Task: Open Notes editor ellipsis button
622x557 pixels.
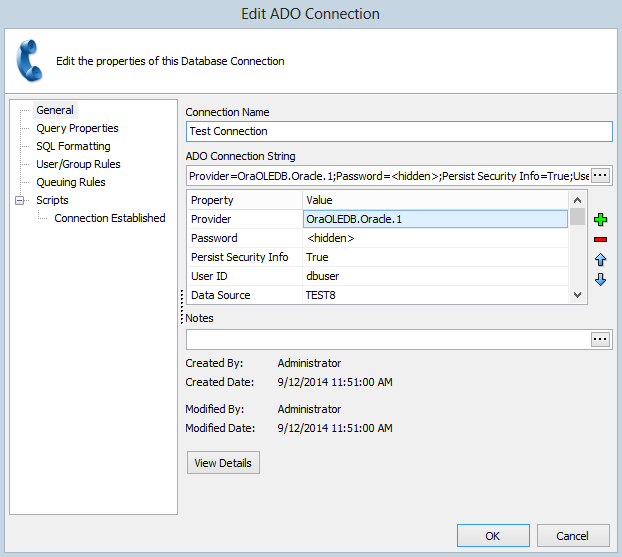Action: click(x=600, y=340)
